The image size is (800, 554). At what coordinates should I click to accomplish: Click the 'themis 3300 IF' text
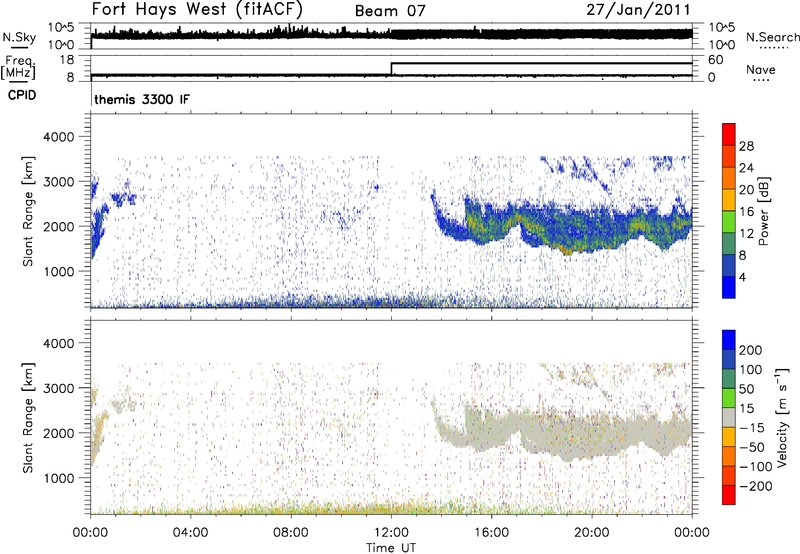tap(142, 99)
